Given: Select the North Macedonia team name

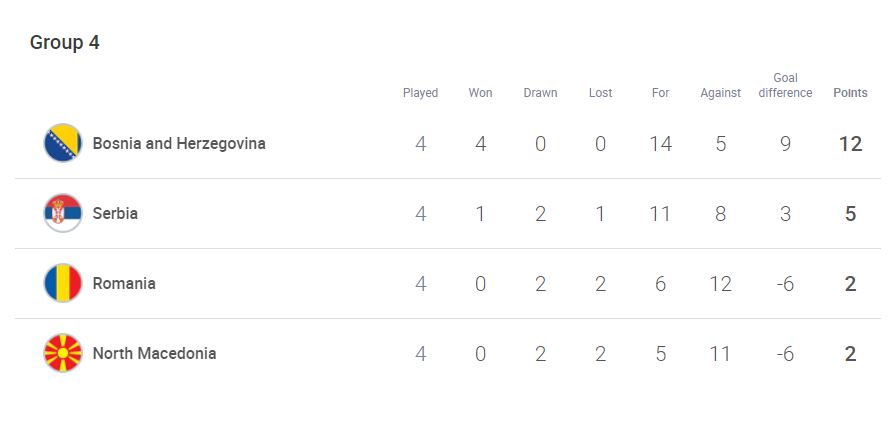Looking at the screenshot, I should point(154,353).
